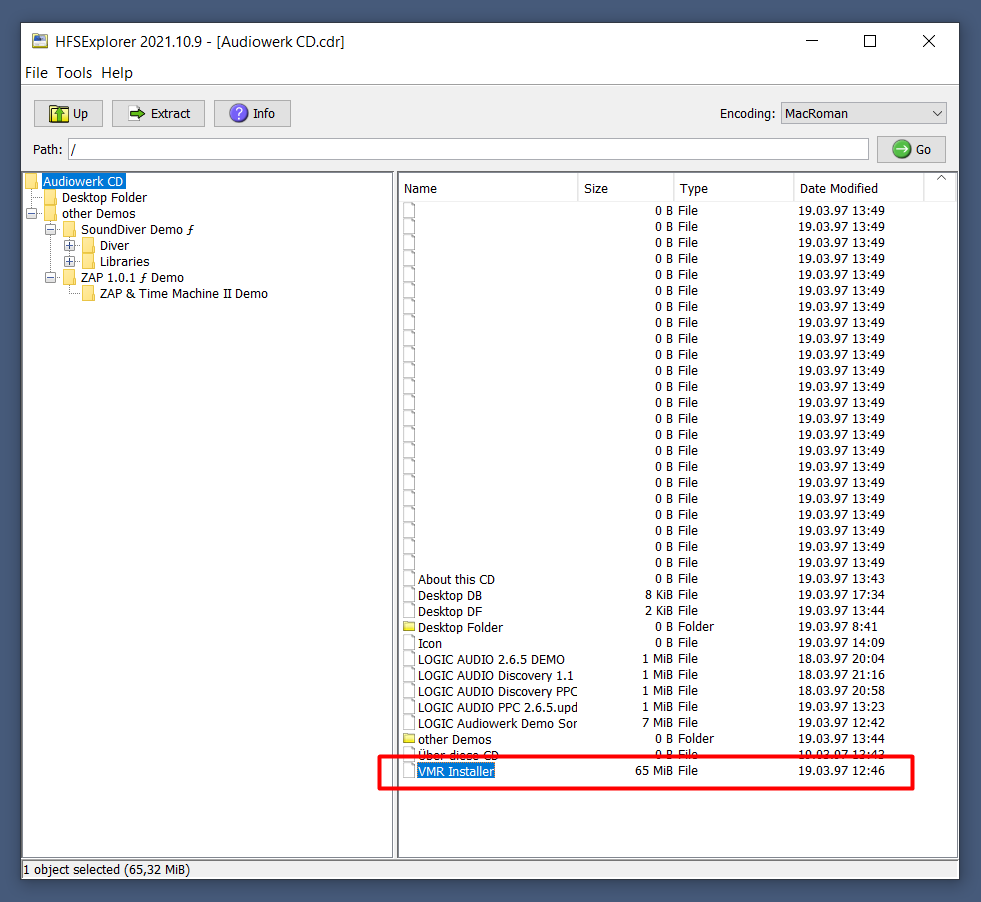Open the Info dialog button
The width and height of the screenshot is (981, 902).
coord(252,114)
